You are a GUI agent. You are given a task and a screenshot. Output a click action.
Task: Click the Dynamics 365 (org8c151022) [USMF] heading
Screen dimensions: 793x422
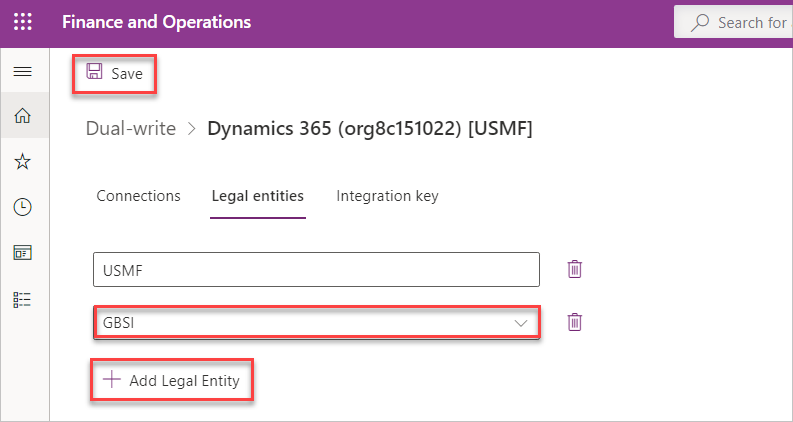[370, 129]
